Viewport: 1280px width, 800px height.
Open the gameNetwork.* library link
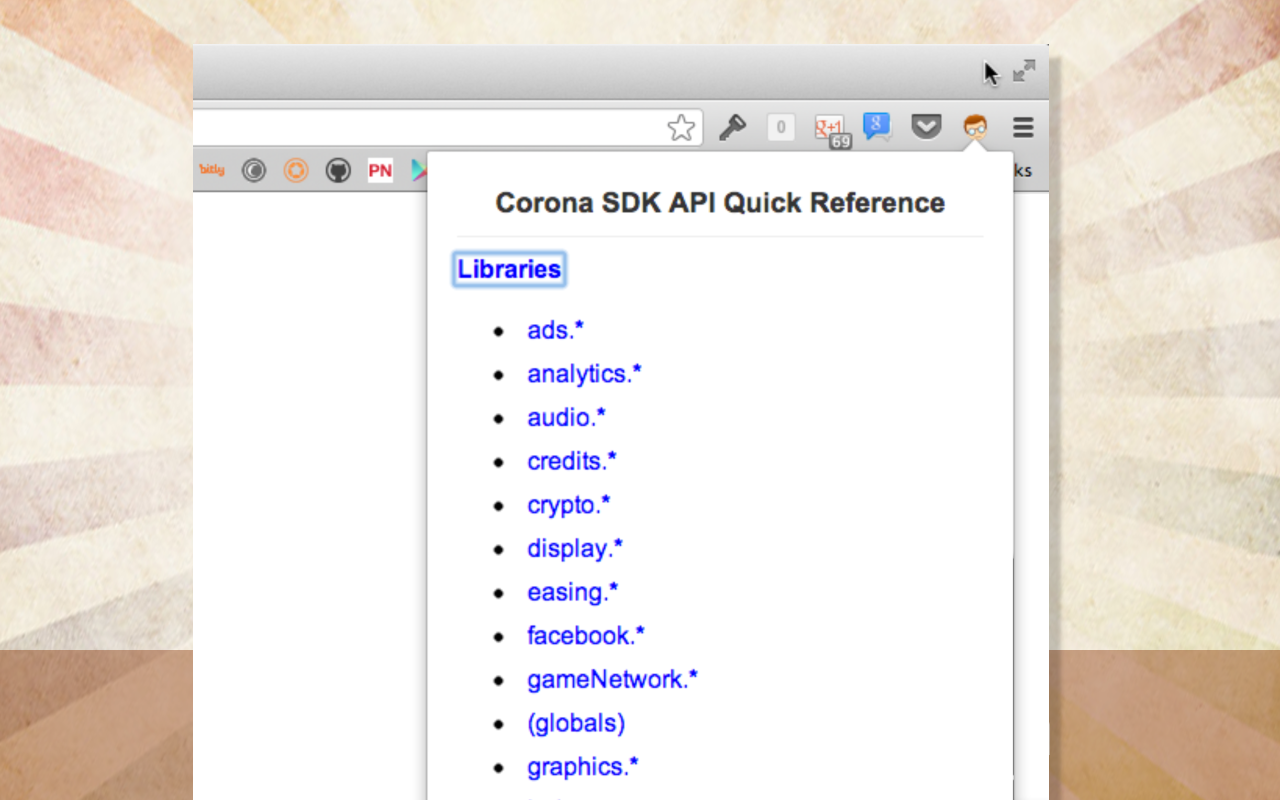[613, 680]
